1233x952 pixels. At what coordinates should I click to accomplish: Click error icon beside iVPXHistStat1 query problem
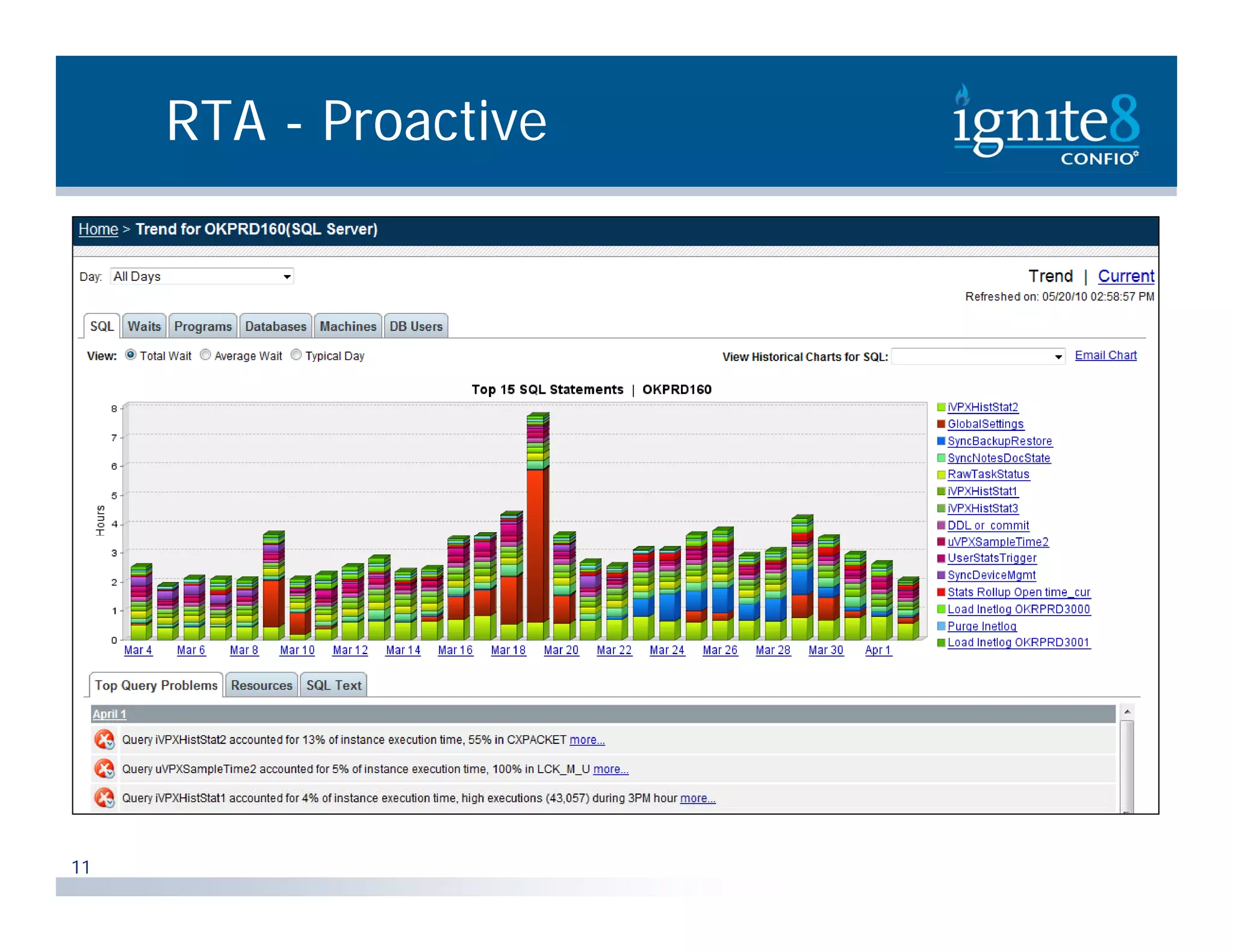coord(105,798)
